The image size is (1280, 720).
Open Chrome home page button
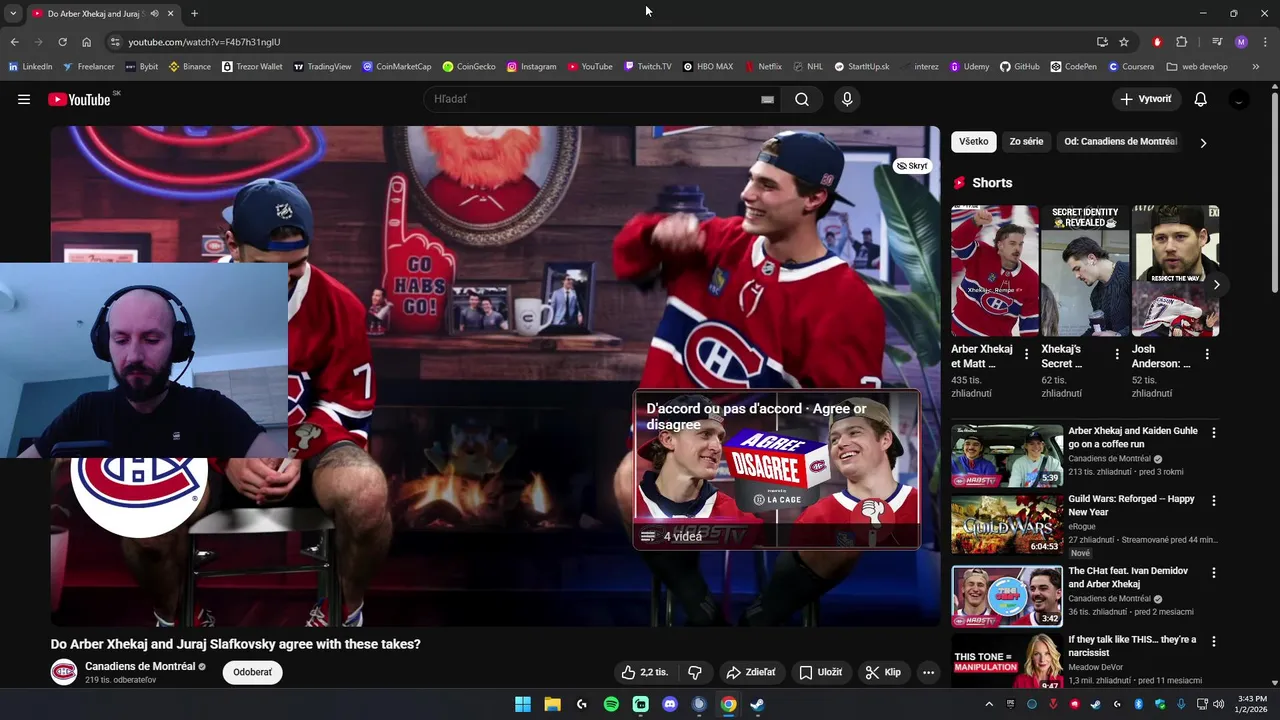86,42
